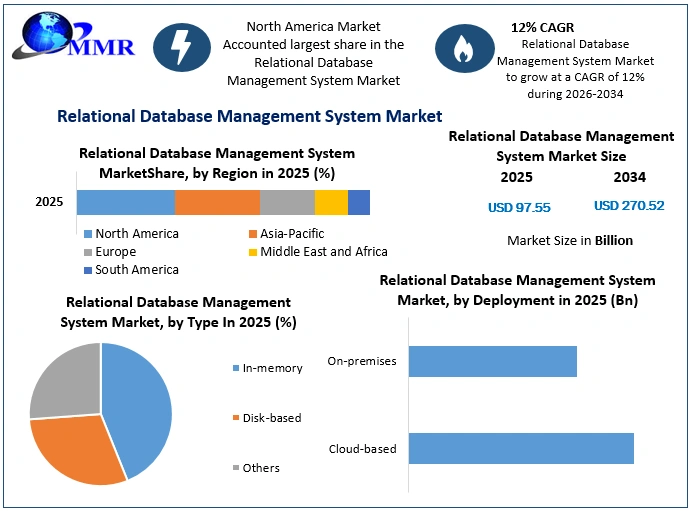
Task: Click the 'USD 270.52' value
Action: tap(629, 206)
